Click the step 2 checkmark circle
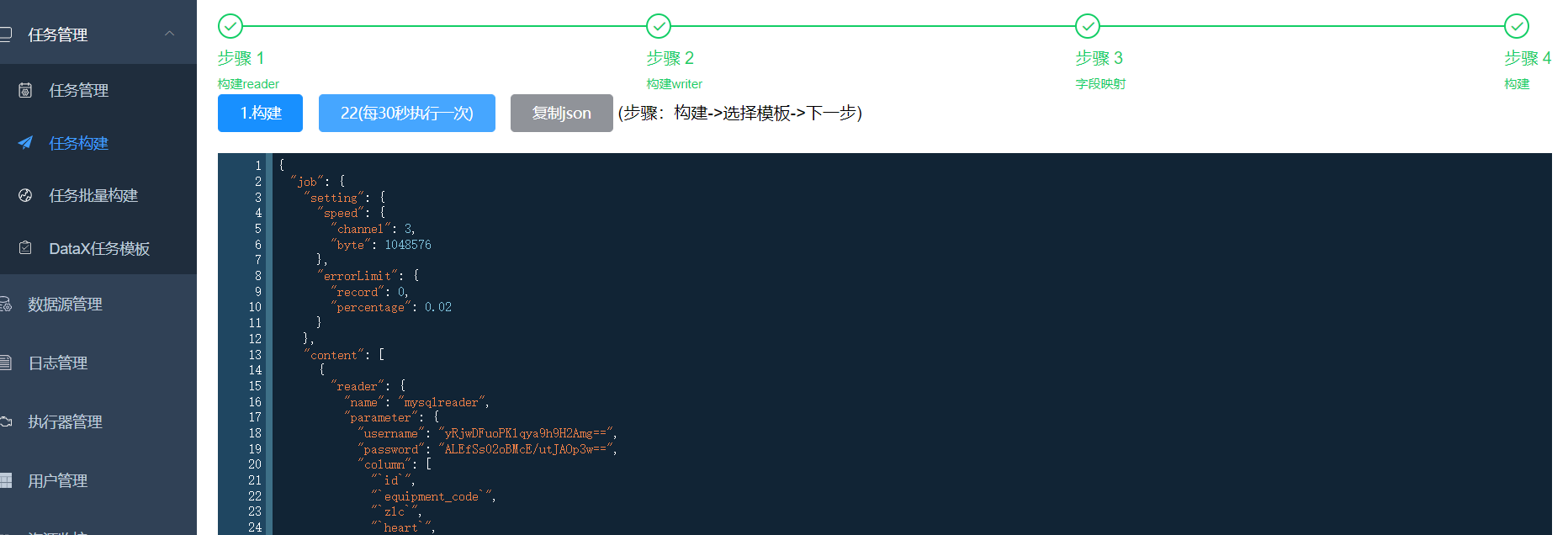 659,26
